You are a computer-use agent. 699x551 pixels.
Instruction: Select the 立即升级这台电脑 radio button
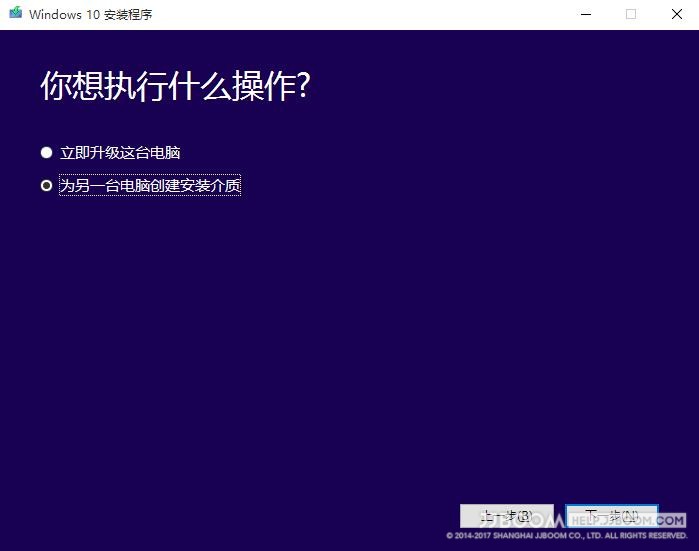coord(46,153)
